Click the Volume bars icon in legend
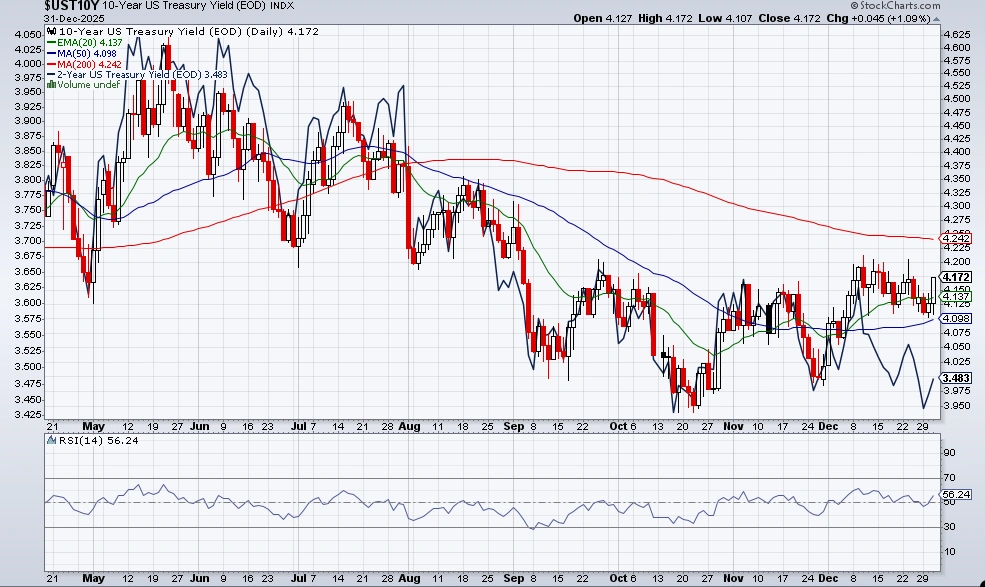This screenshot has width=985, height=587. pos(52,85)
